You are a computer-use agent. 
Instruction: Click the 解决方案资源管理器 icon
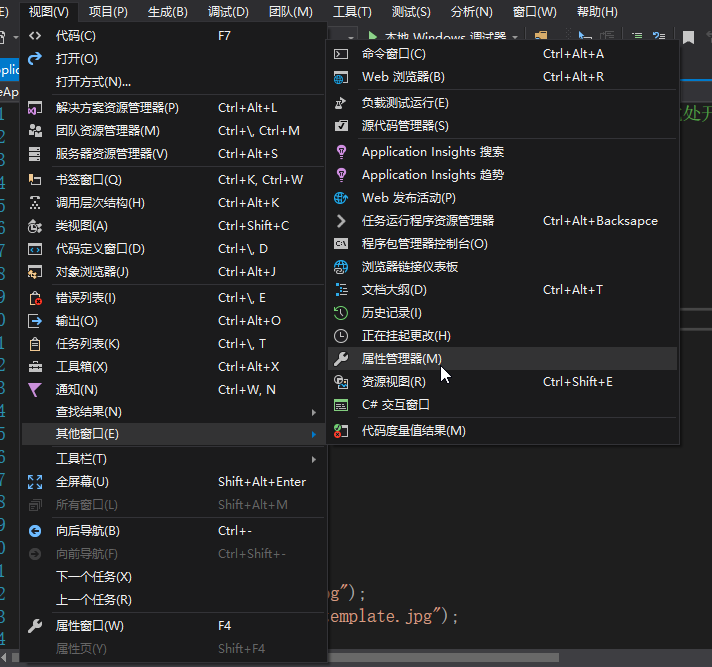click(x=35, y=108)
